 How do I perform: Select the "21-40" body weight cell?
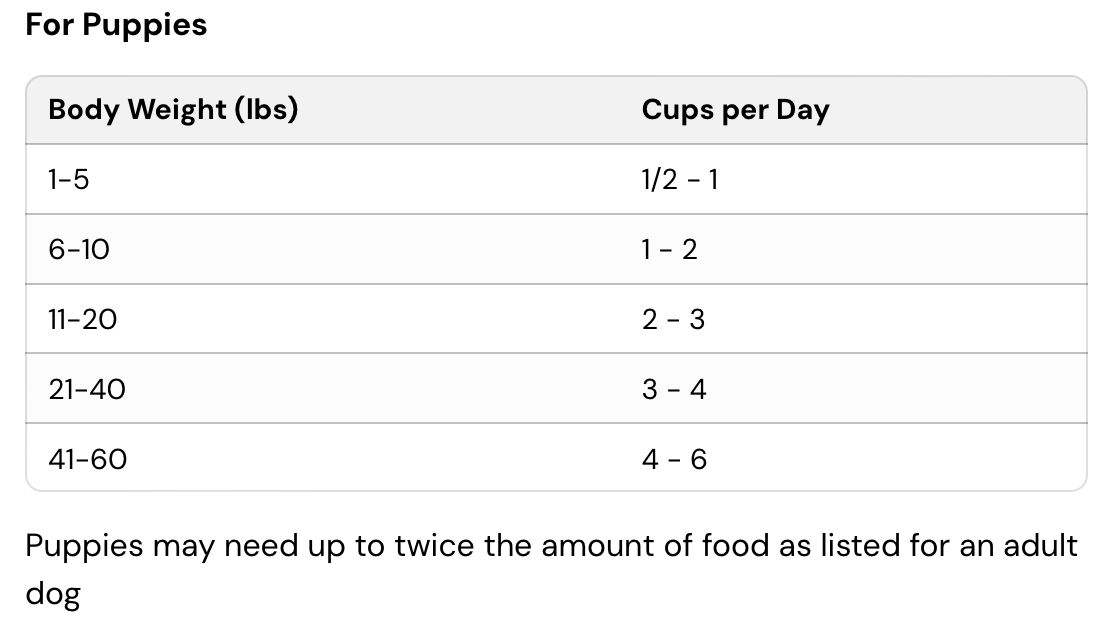(x=87, y=389)
